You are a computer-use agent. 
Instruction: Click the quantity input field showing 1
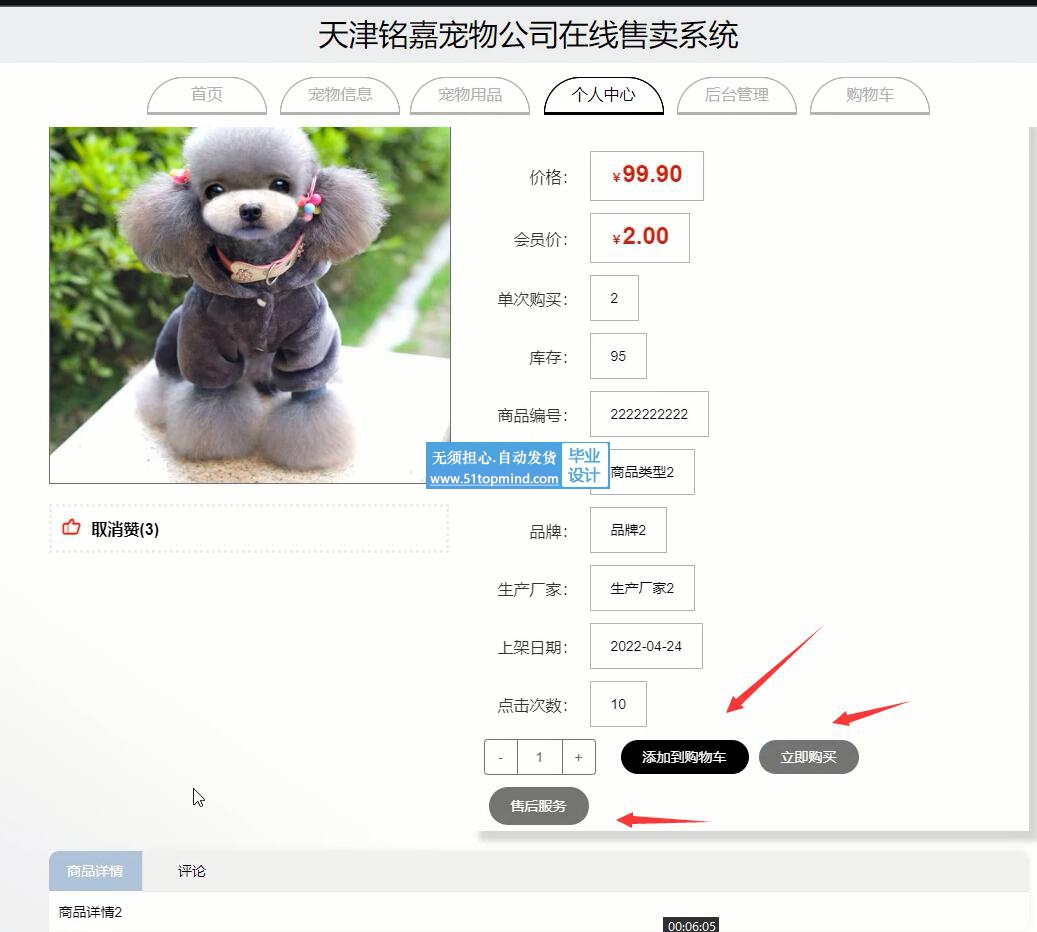point(540,757)
